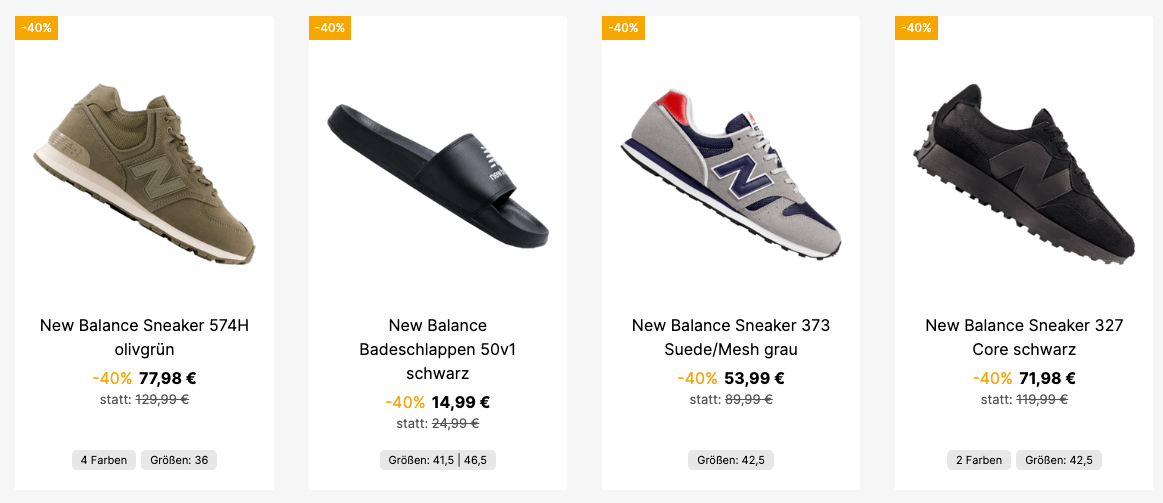Click the -40% badge on the 373 card

tap(622, 27)
